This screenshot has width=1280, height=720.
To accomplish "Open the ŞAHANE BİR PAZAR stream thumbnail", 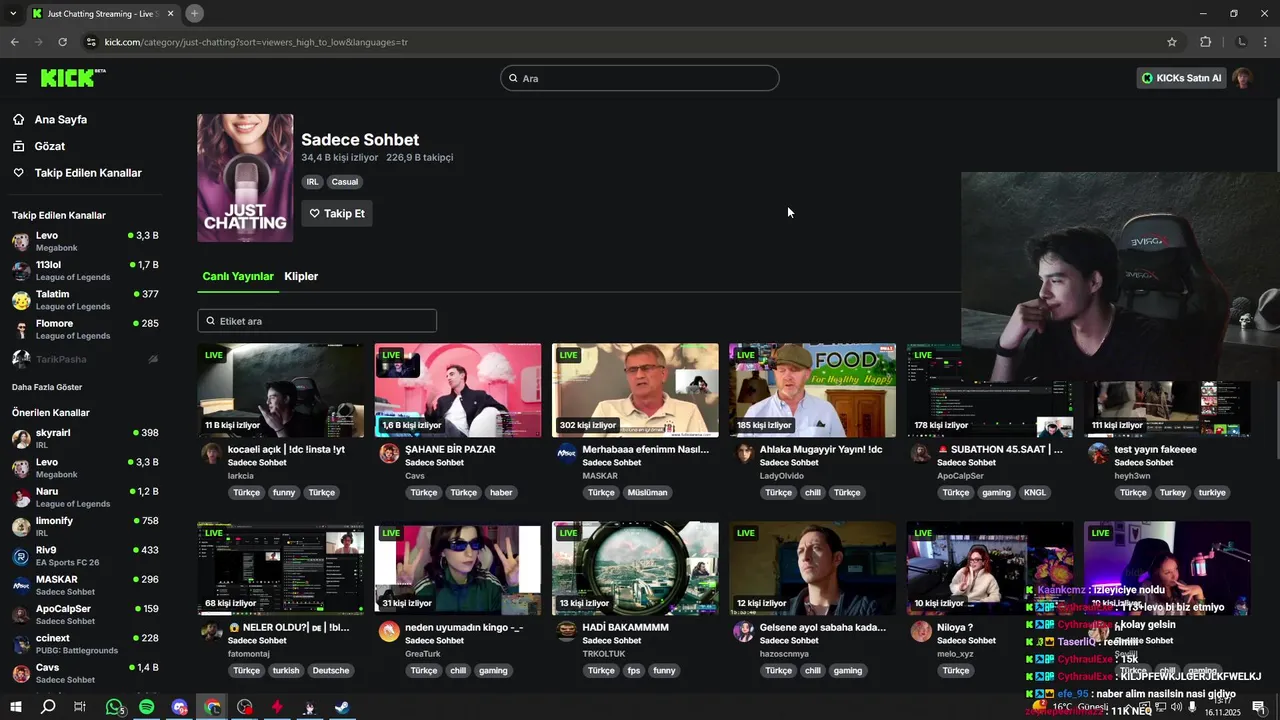I will pyautogui.click(x=458, y=390).
